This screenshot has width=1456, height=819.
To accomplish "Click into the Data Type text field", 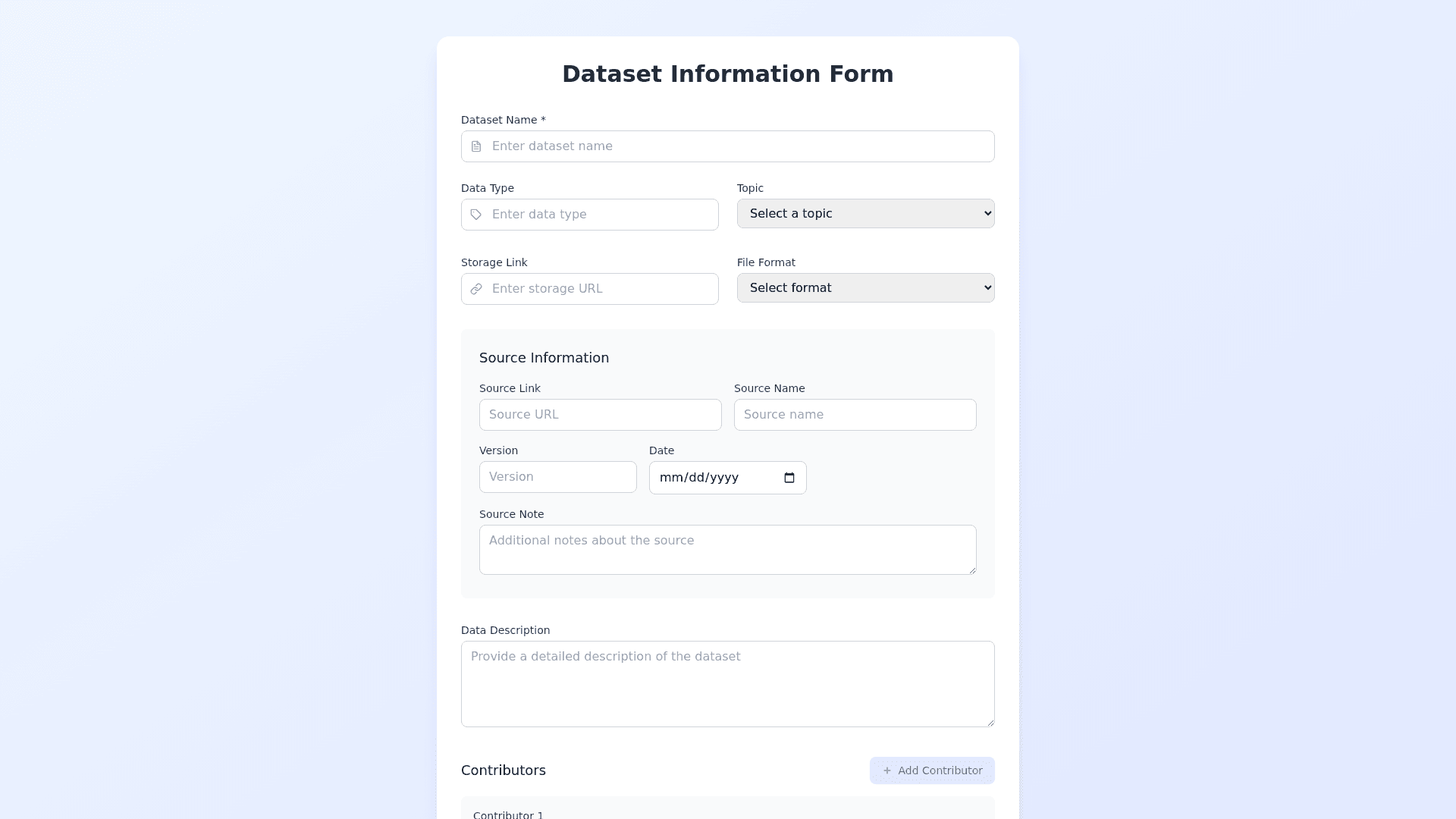I will pos(599,215).
